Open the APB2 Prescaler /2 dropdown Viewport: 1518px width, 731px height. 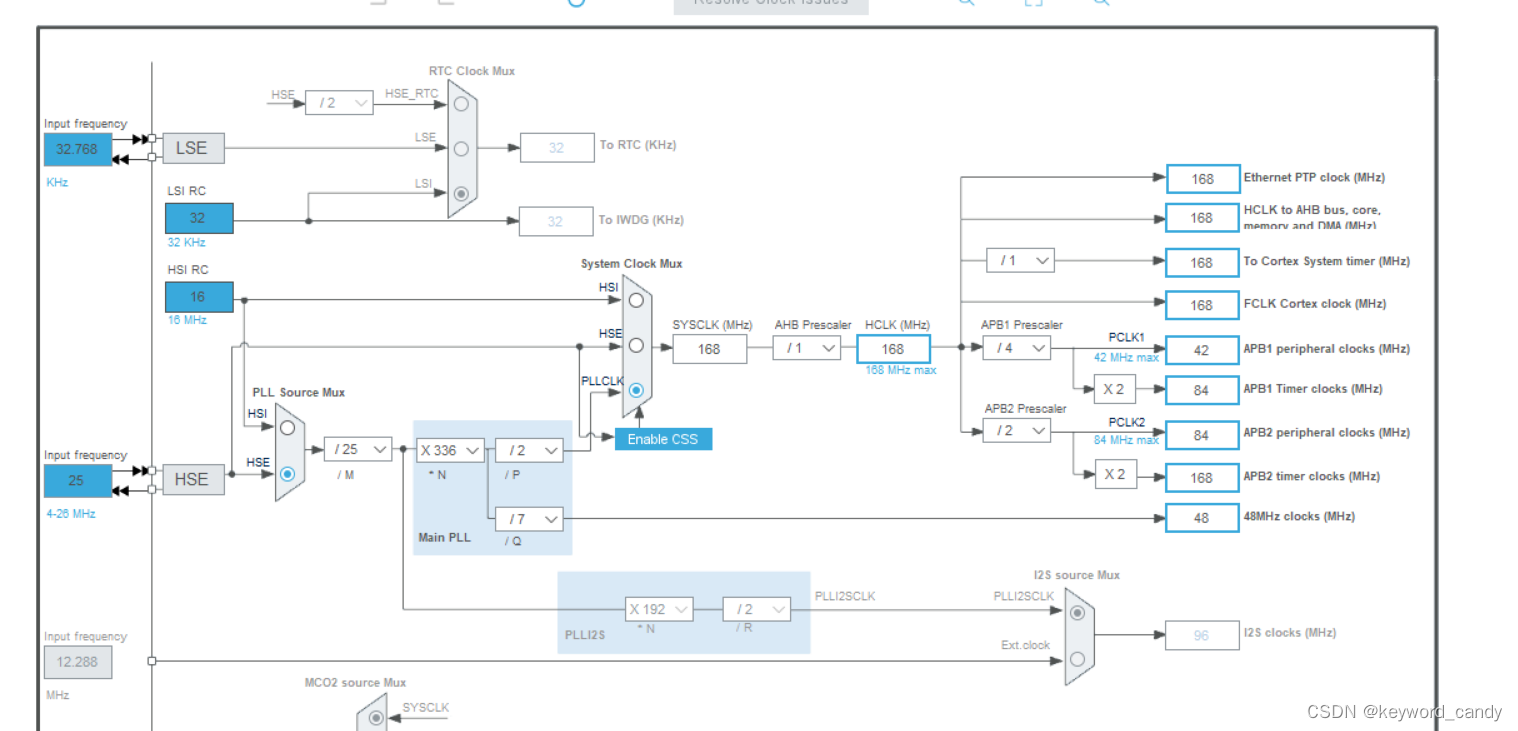click(1017, 430)
